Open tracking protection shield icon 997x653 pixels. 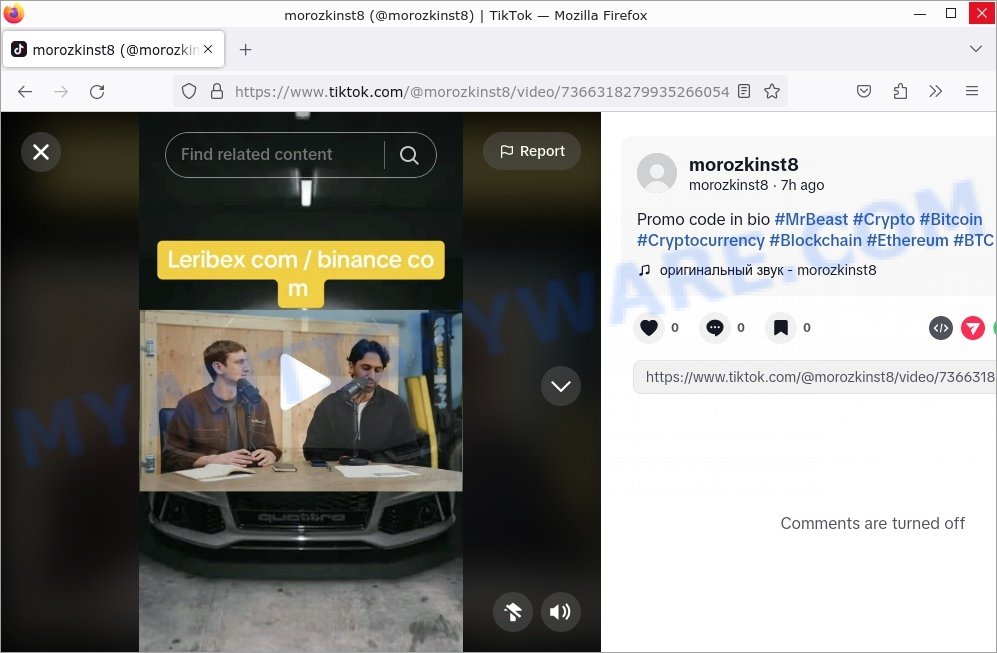189,92
